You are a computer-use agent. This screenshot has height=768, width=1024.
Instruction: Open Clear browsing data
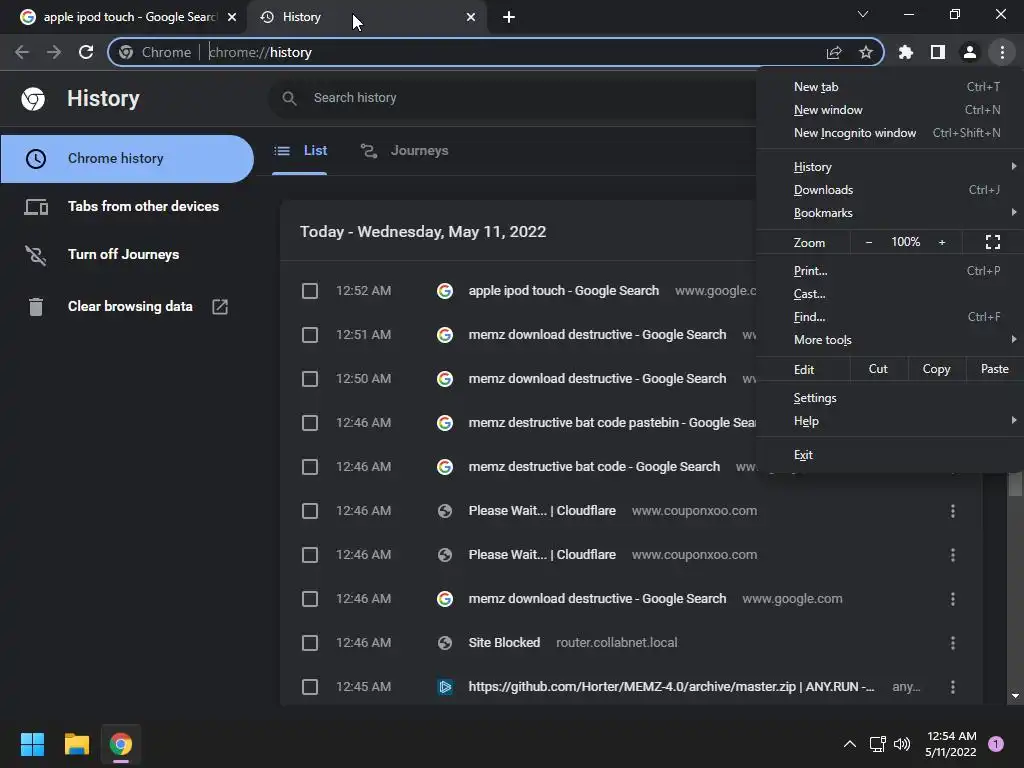coord(127,306)
